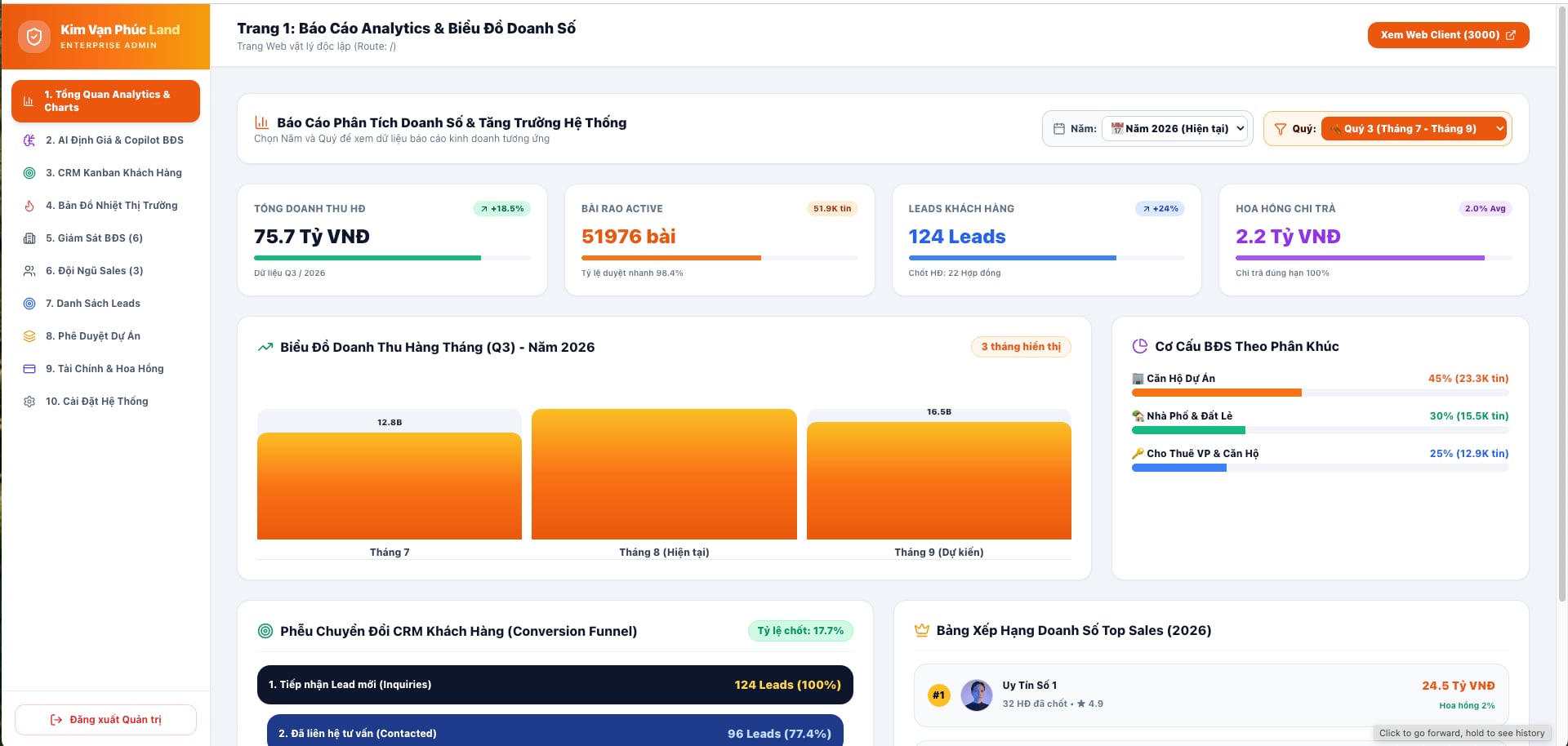Click the +24% leads badge
The height and width of the screenshot is (746, 1568).
1160,209
